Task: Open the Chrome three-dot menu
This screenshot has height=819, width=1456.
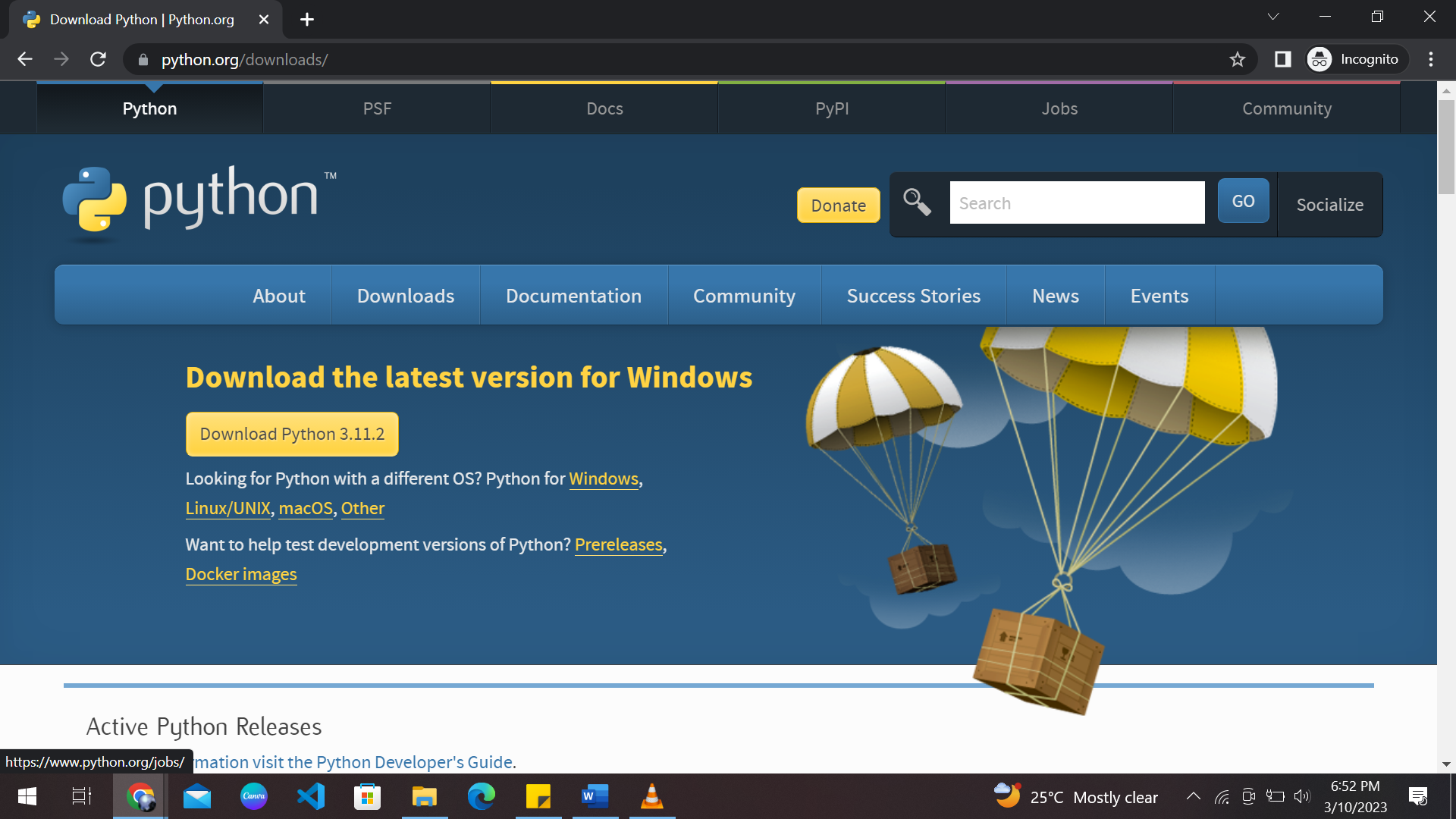Action: (1430, 59)
